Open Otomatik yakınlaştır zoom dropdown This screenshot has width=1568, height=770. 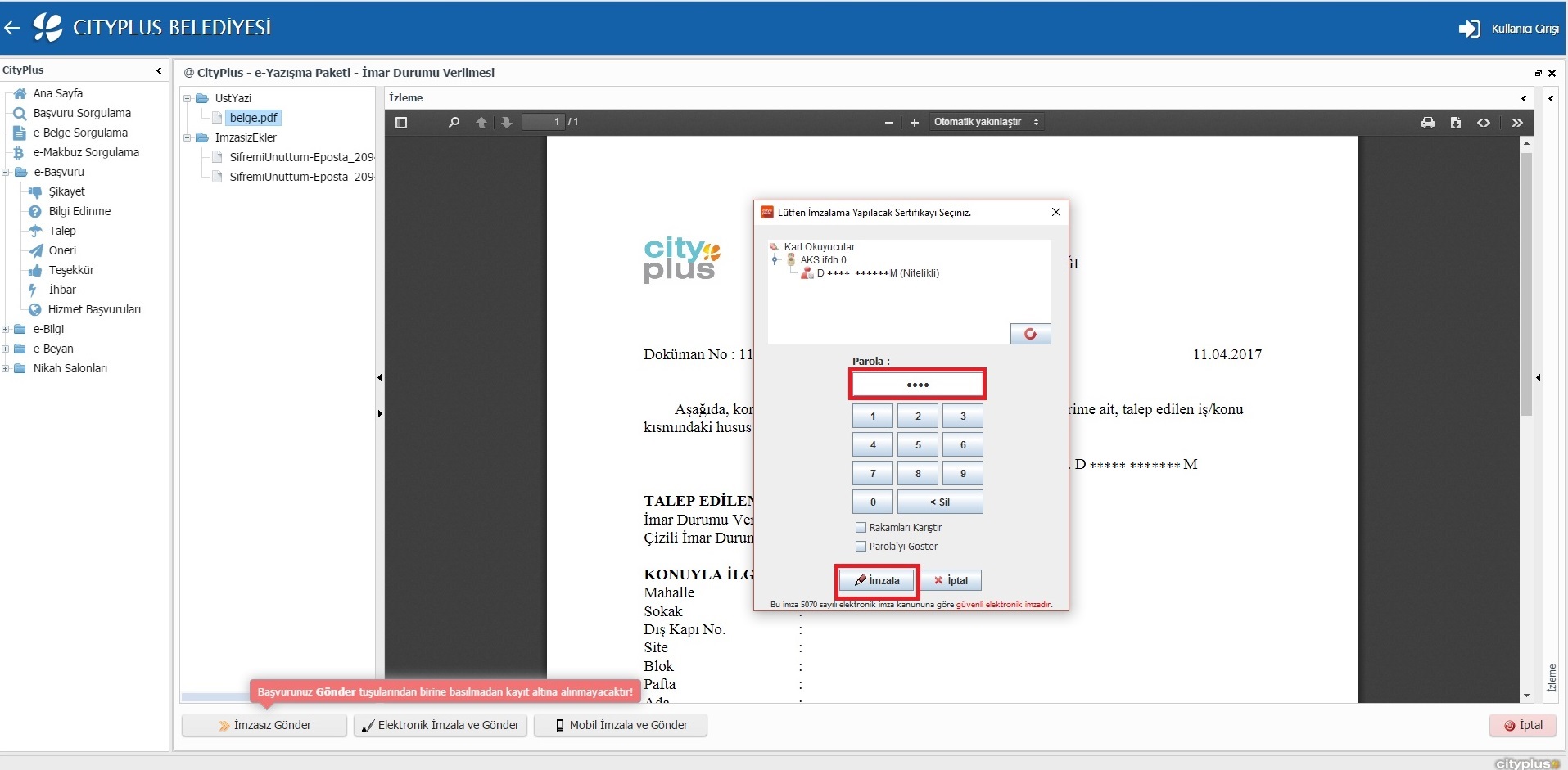(x=986, y=122)
